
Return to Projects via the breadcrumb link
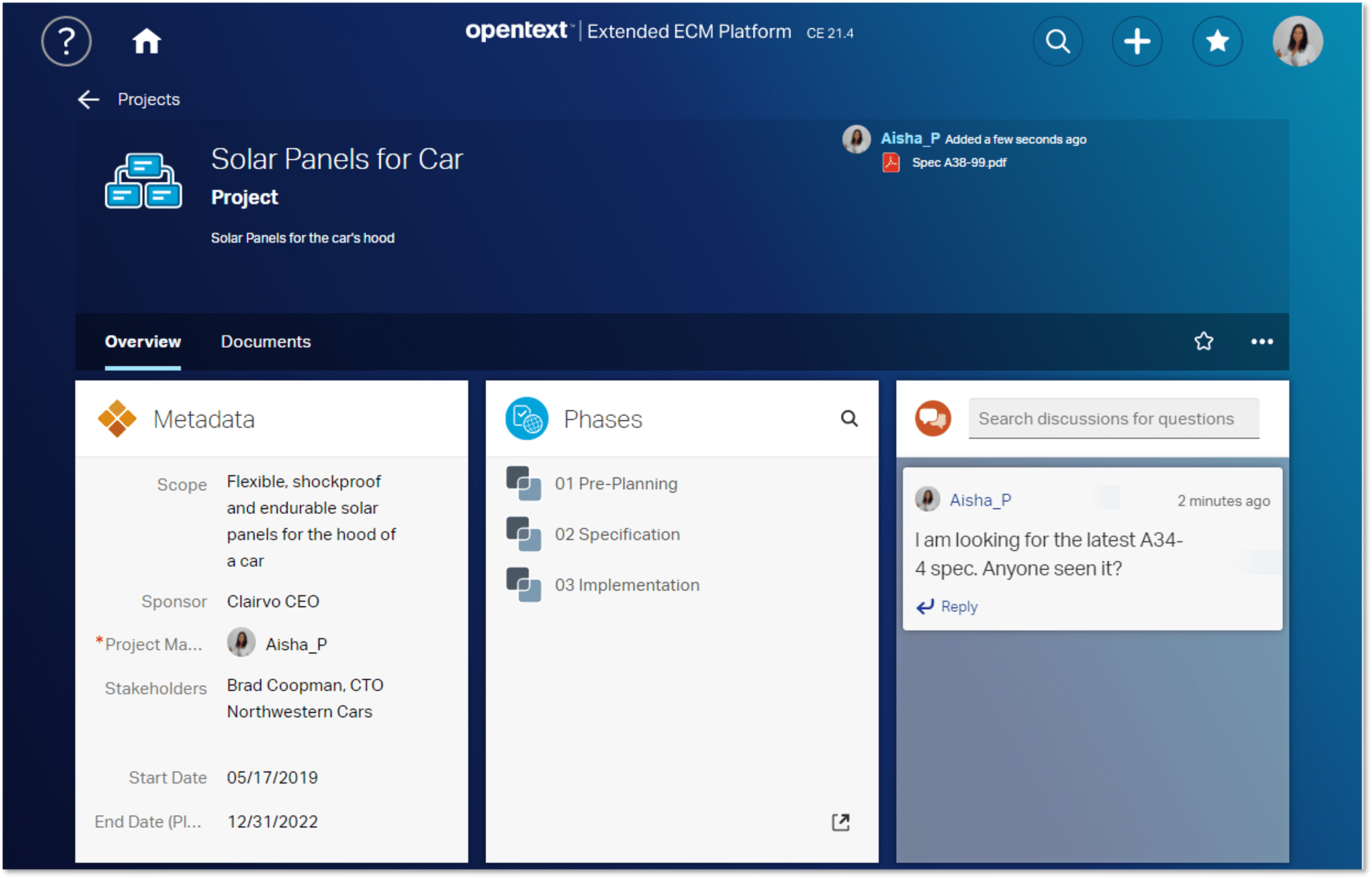coord(148,99)
